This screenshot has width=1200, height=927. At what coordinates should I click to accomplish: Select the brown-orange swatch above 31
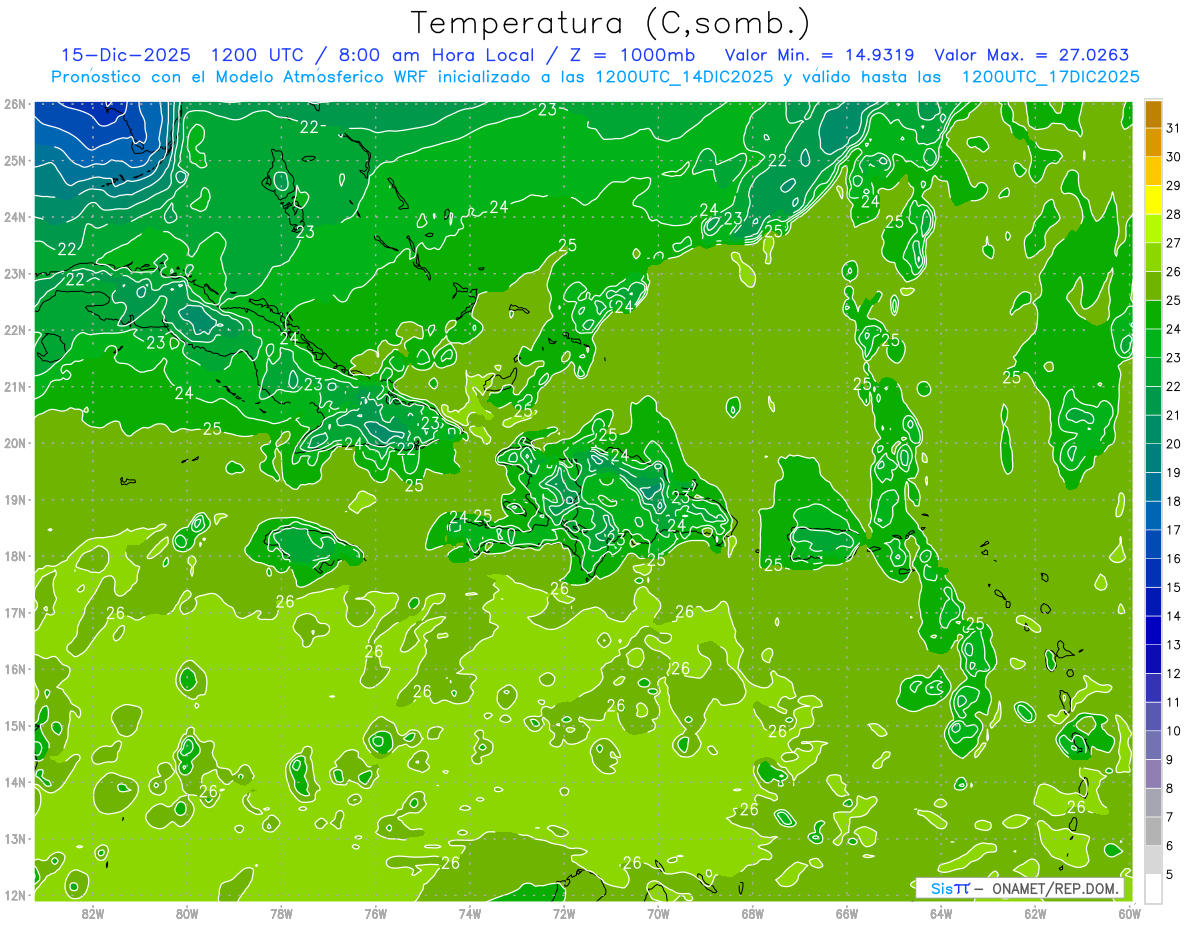coord(1153,114)
